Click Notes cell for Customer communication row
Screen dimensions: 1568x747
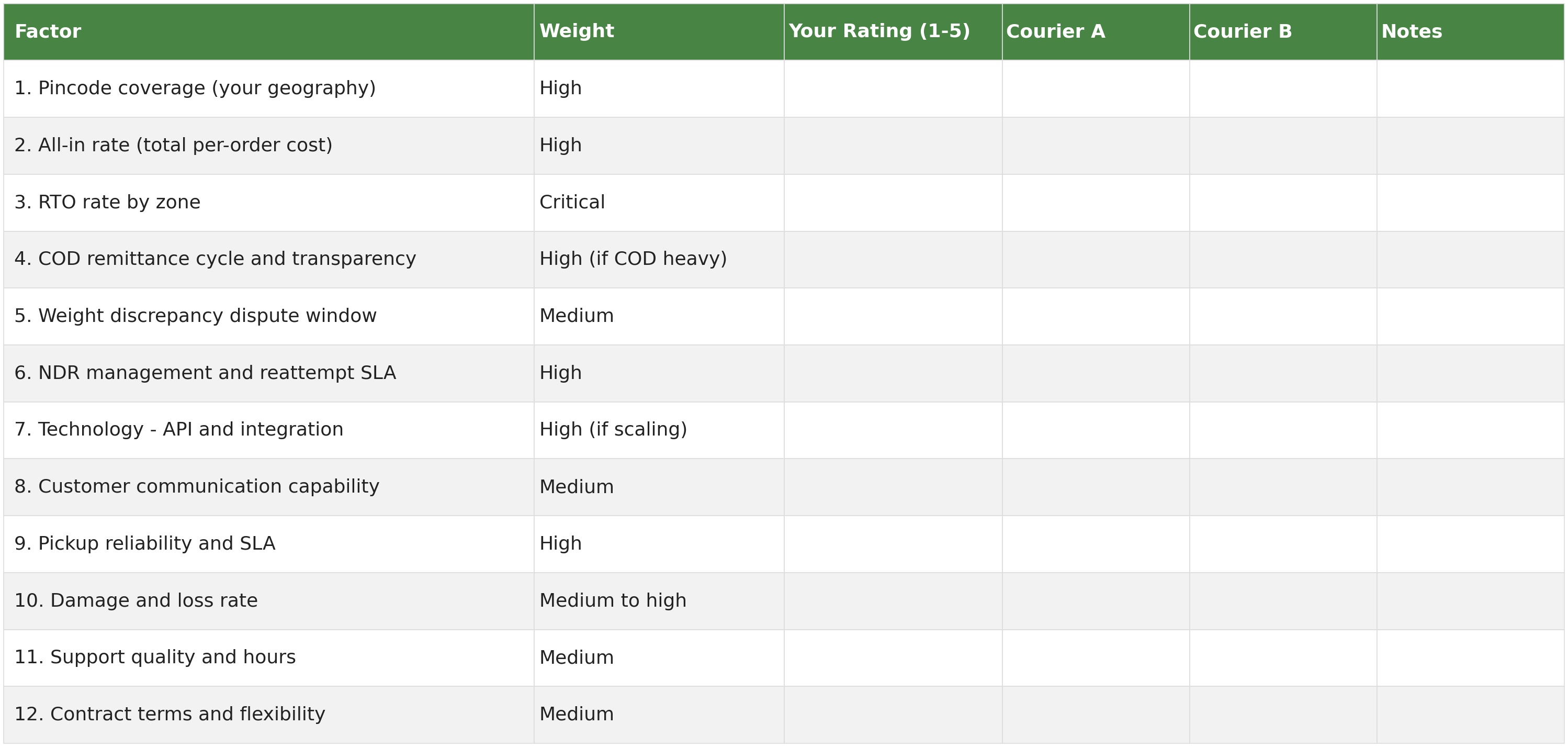(1471, 487)
